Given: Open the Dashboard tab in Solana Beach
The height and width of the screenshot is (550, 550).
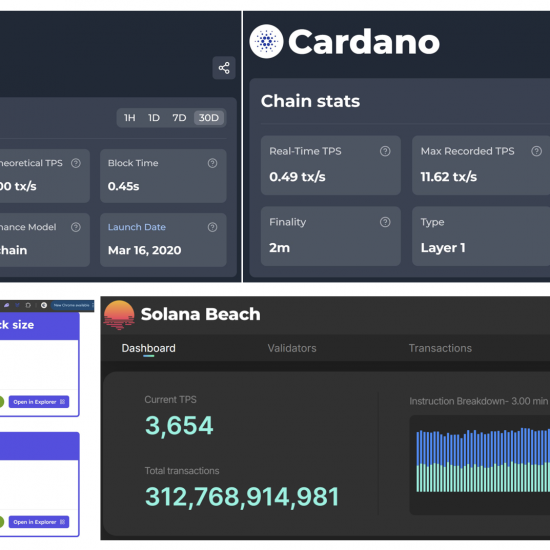Looking at the screenshot, I should pyautogui.click(x=148, y=348).
